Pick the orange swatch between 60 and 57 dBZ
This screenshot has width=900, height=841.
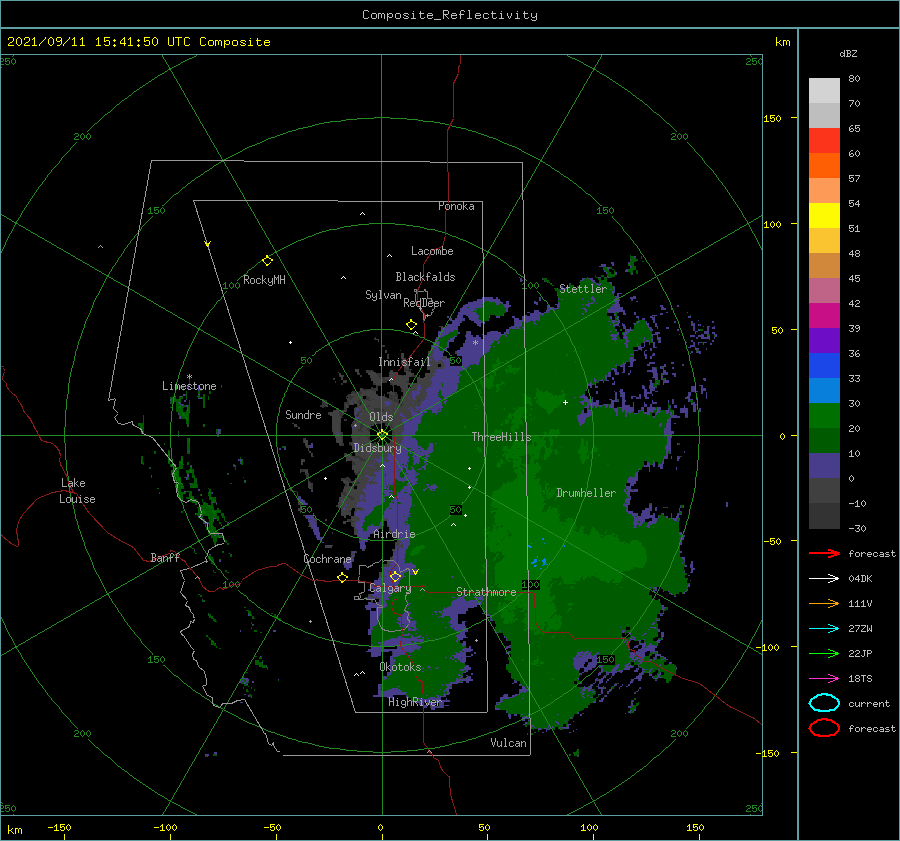tap(824, 165)
